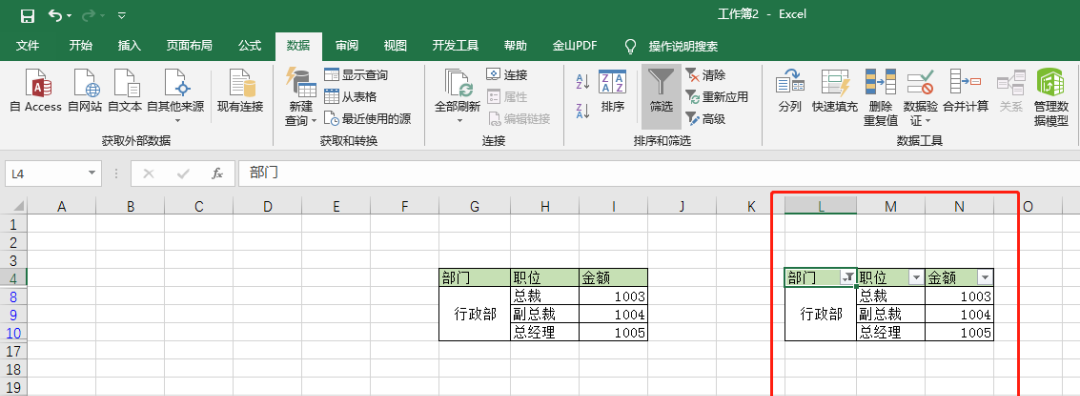The width and height of the screenshot is (1080, 396).
Task: Click 从表格
Action: click(350, 97)
